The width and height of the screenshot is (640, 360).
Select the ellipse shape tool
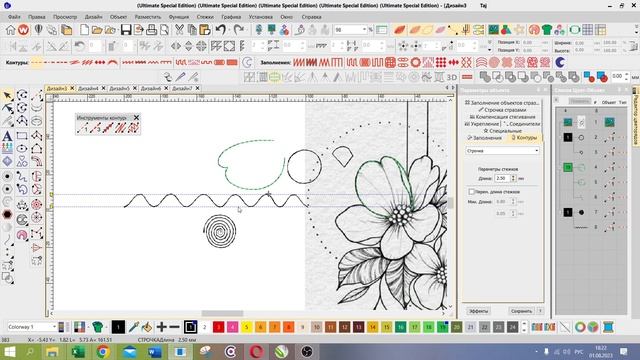pyautogui.click(x=22, y=149)
